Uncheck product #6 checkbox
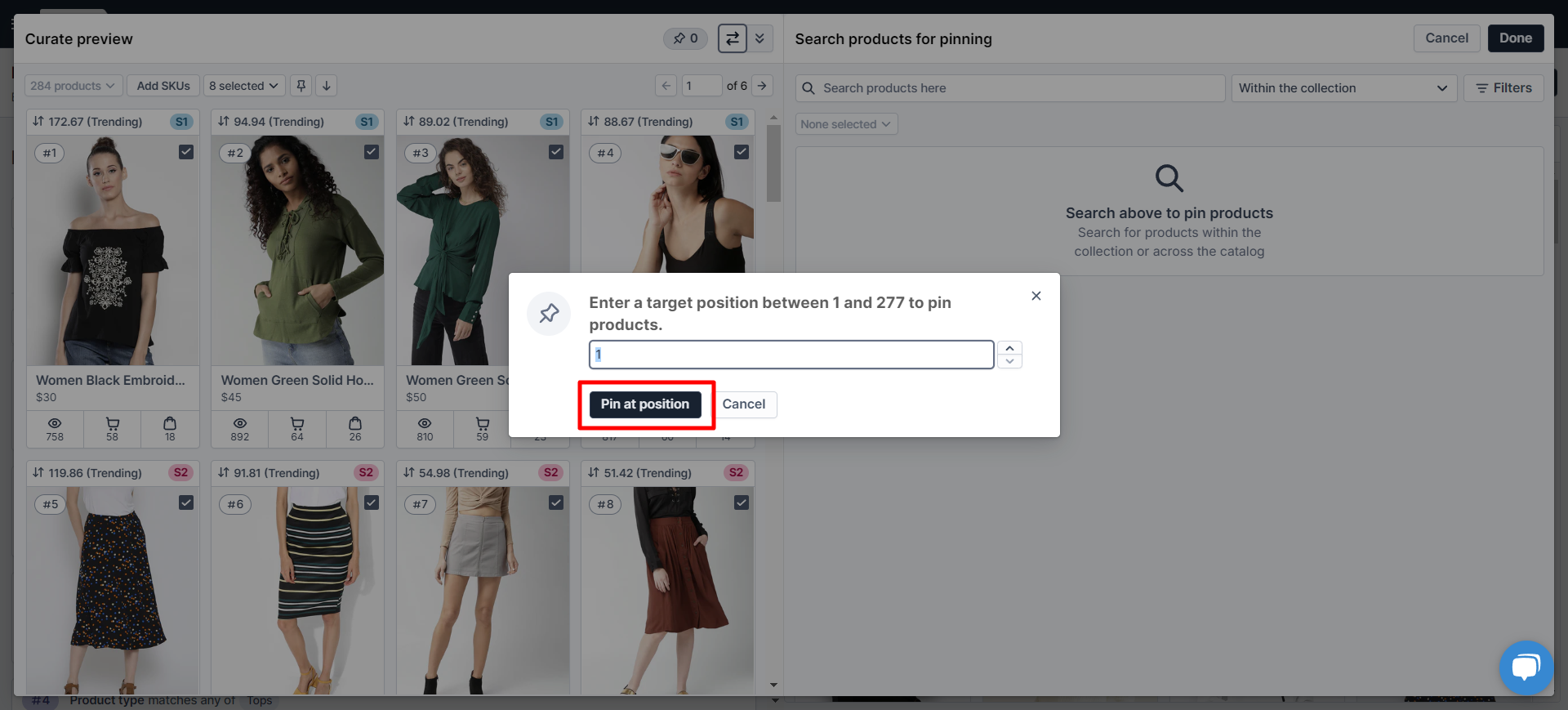This screenshot has height=710, width=1568. (372, 502)
